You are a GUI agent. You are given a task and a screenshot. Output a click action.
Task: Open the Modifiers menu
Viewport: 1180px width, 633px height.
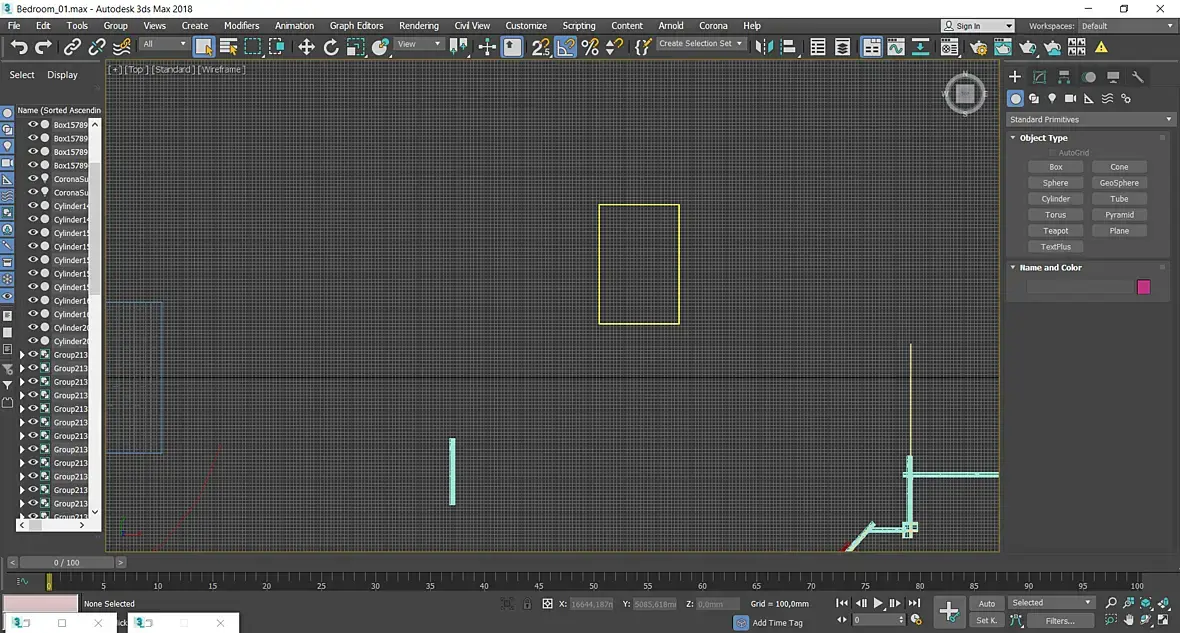pos(242,26)
